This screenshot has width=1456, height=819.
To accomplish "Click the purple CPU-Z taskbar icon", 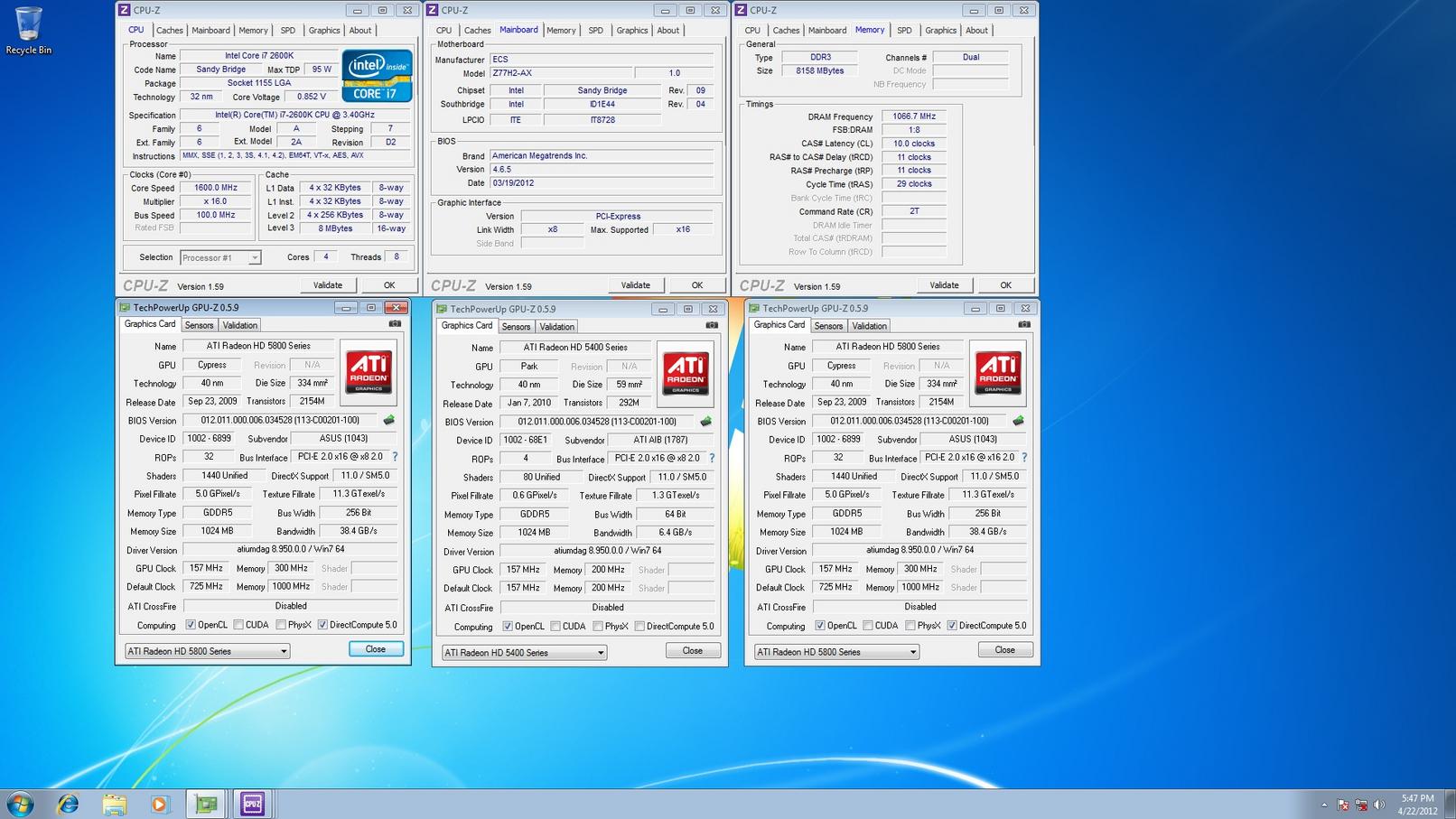I will pos(252,804).
